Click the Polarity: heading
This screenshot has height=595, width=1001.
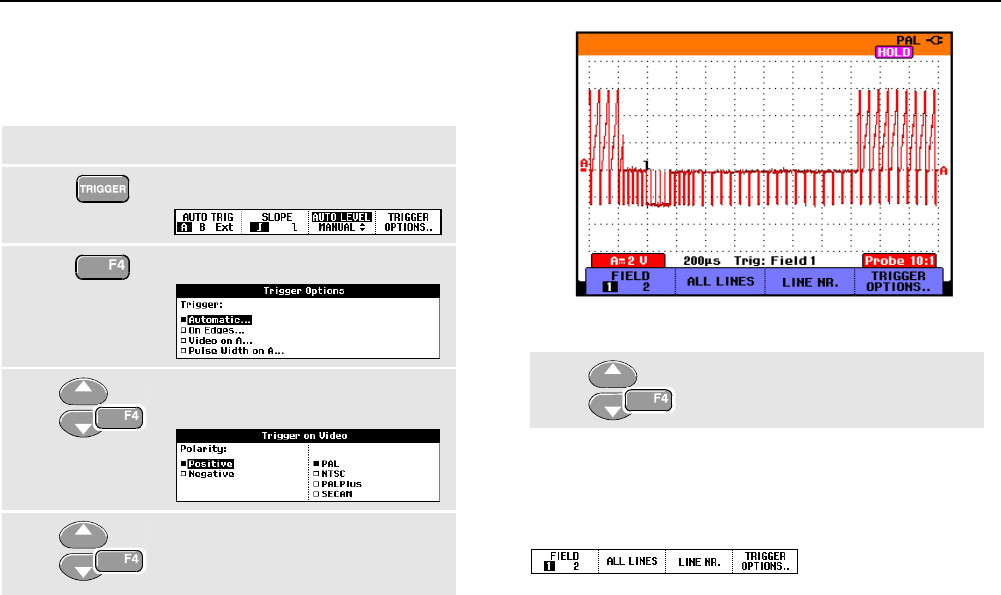point(203,449)
